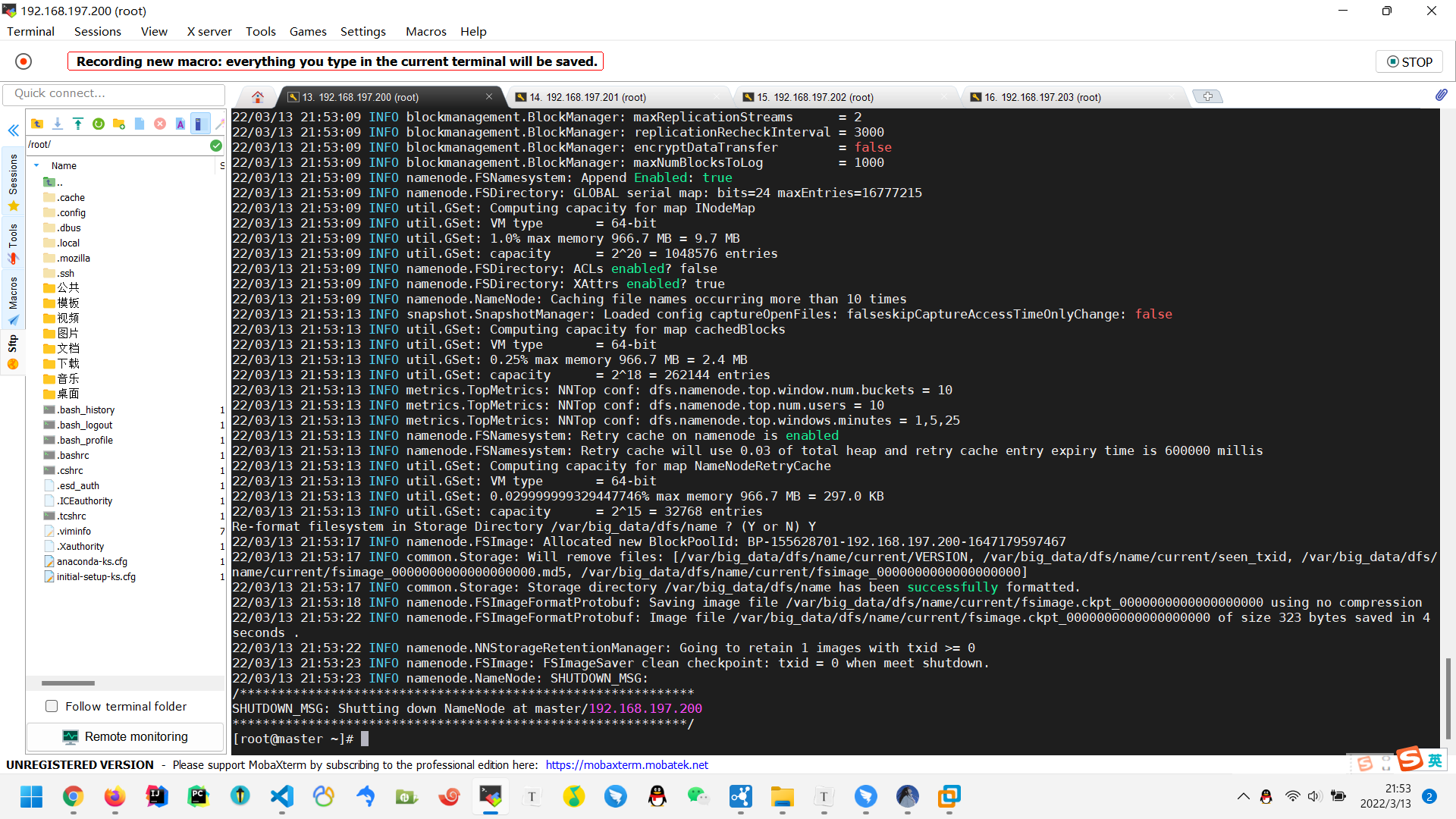Open the Settings menu
1456x819 pixels.
tap(363, 31)
